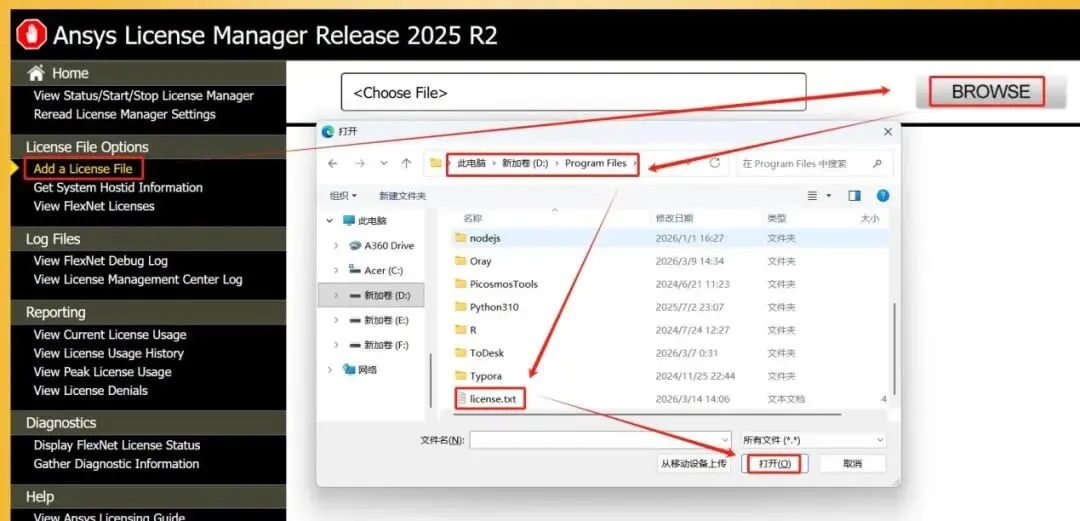Click the <Choose File> input field
This screenshot has height=521, width=1080.
573,92
